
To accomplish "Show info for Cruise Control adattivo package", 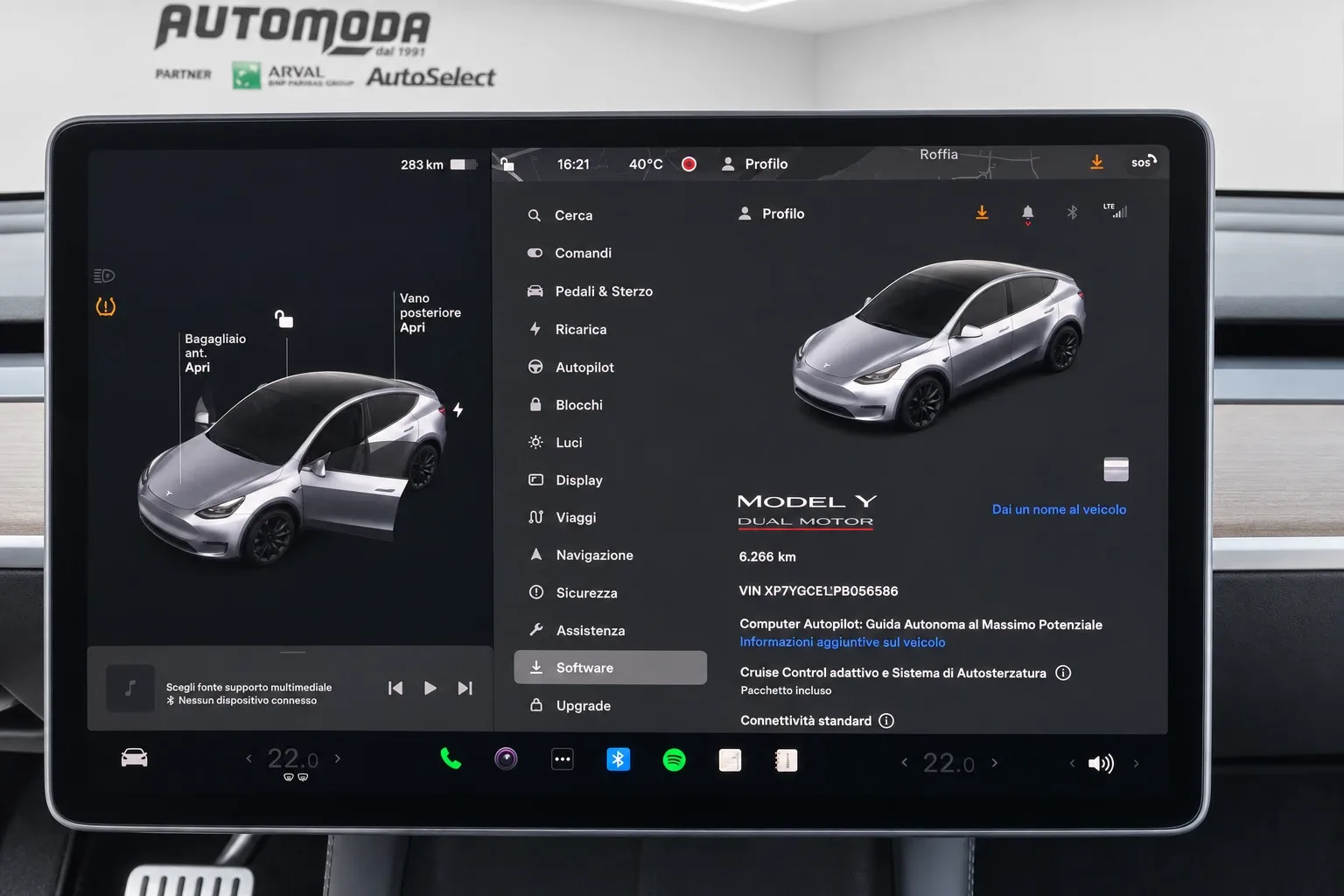I will (1063, 673).
